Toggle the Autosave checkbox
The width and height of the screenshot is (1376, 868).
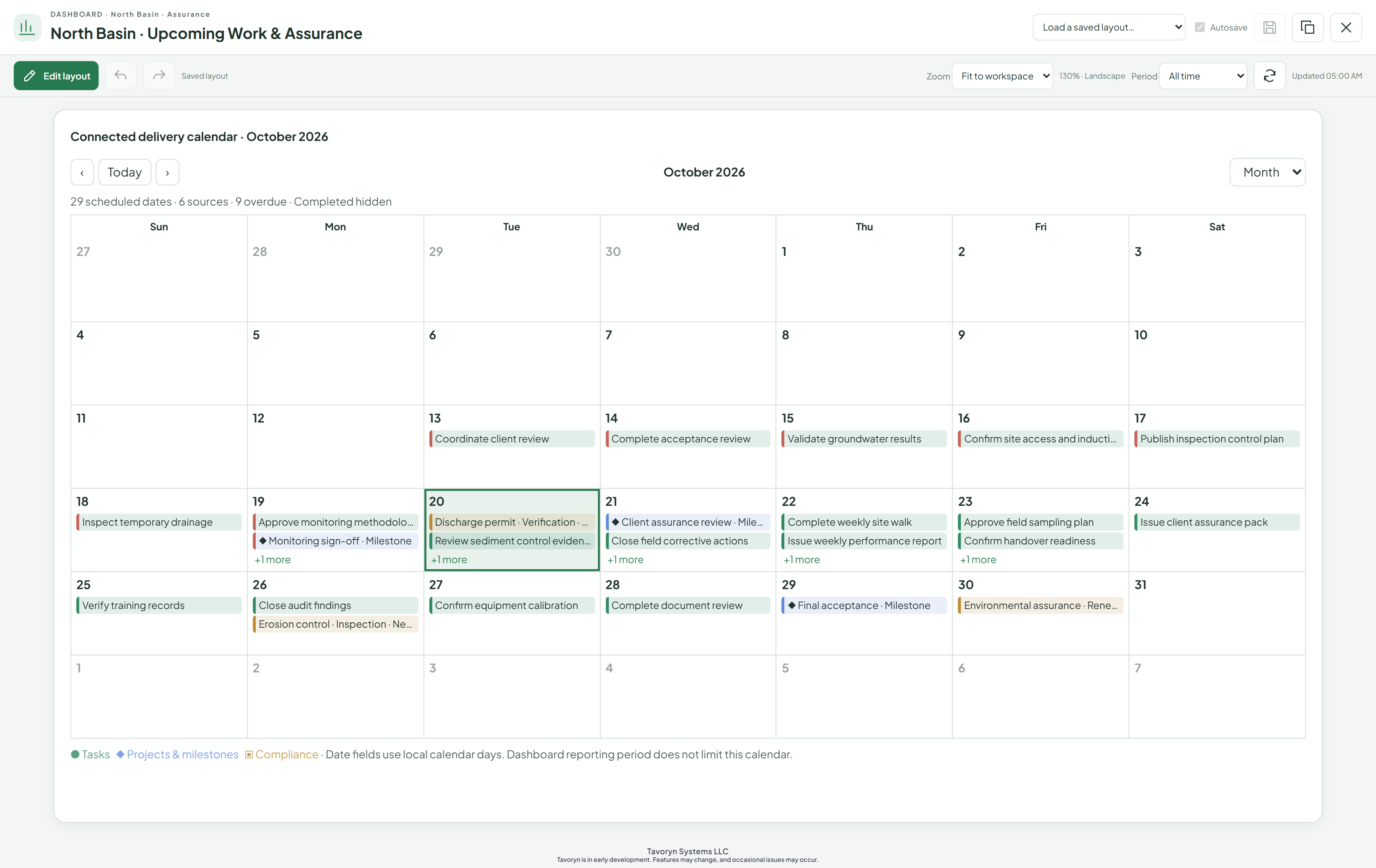click(x=1199, y=28)
